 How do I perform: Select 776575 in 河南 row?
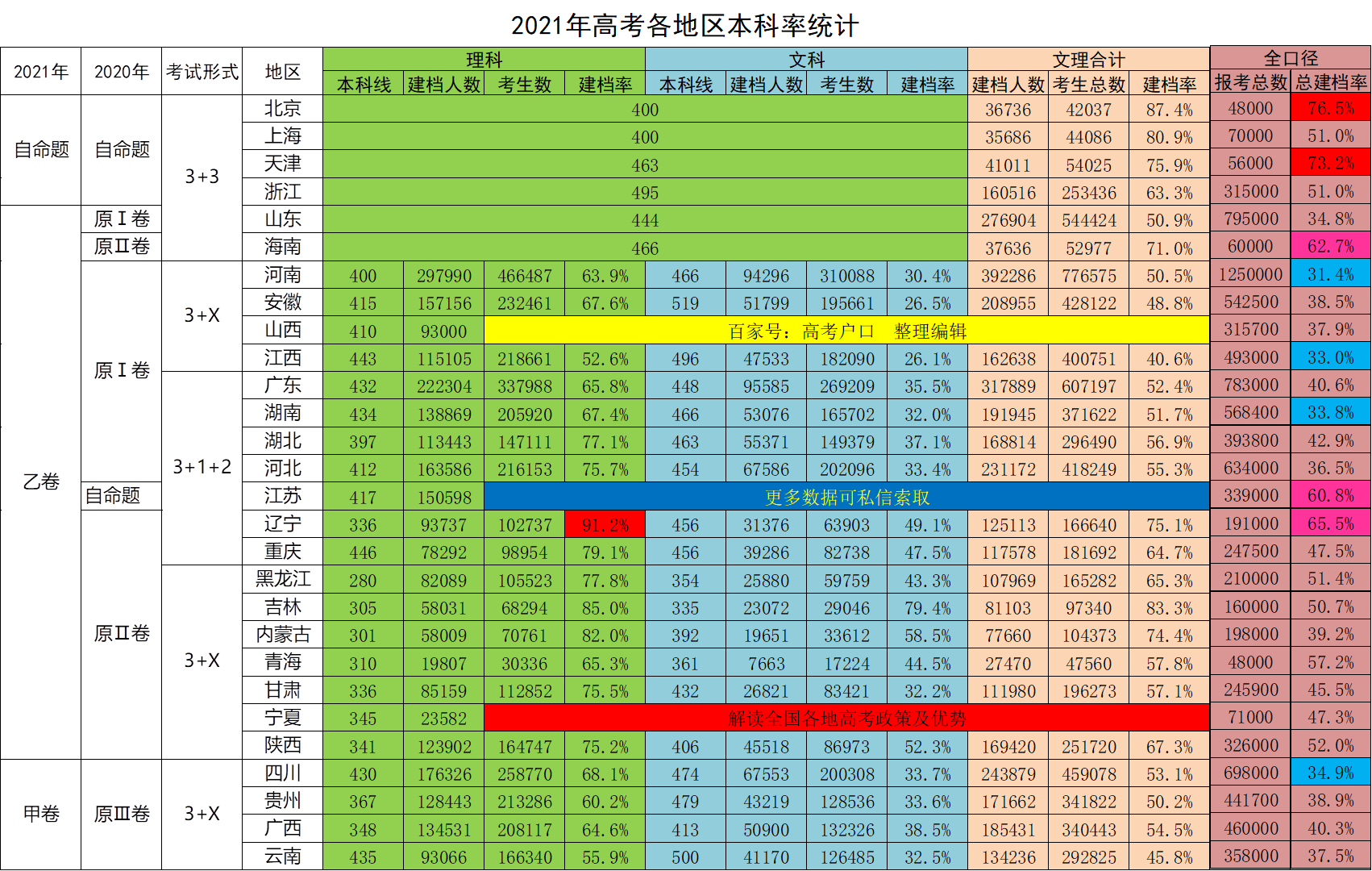click(x=1089, y=275)
